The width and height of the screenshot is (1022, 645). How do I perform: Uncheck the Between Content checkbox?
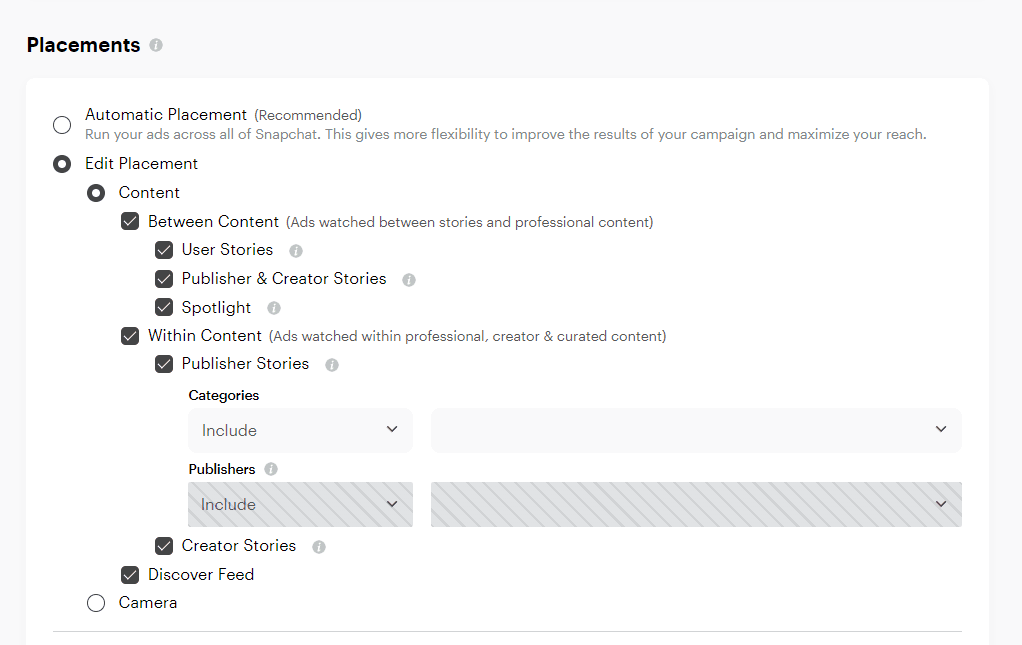[x=130, y=222]
